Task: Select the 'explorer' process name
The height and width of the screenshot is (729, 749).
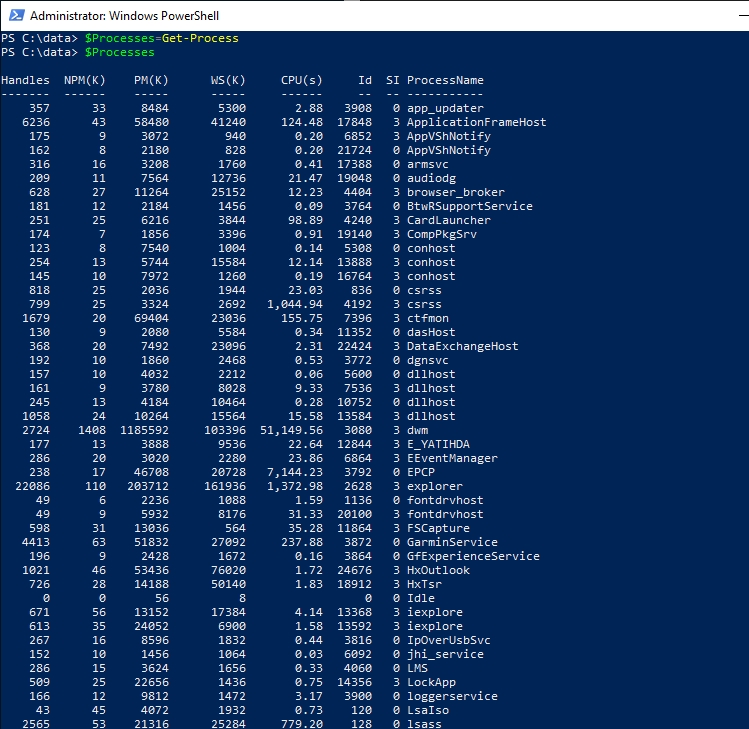Action: pos(435,486)
